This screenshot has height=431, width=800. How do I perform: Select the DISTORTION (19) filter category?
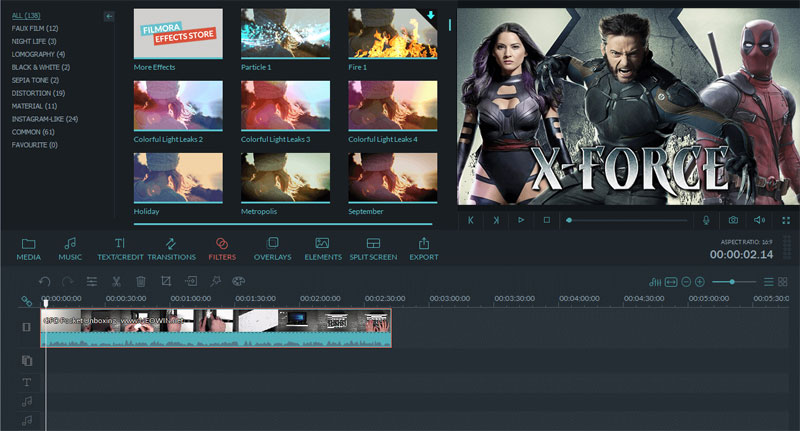(x=39, y=92)
